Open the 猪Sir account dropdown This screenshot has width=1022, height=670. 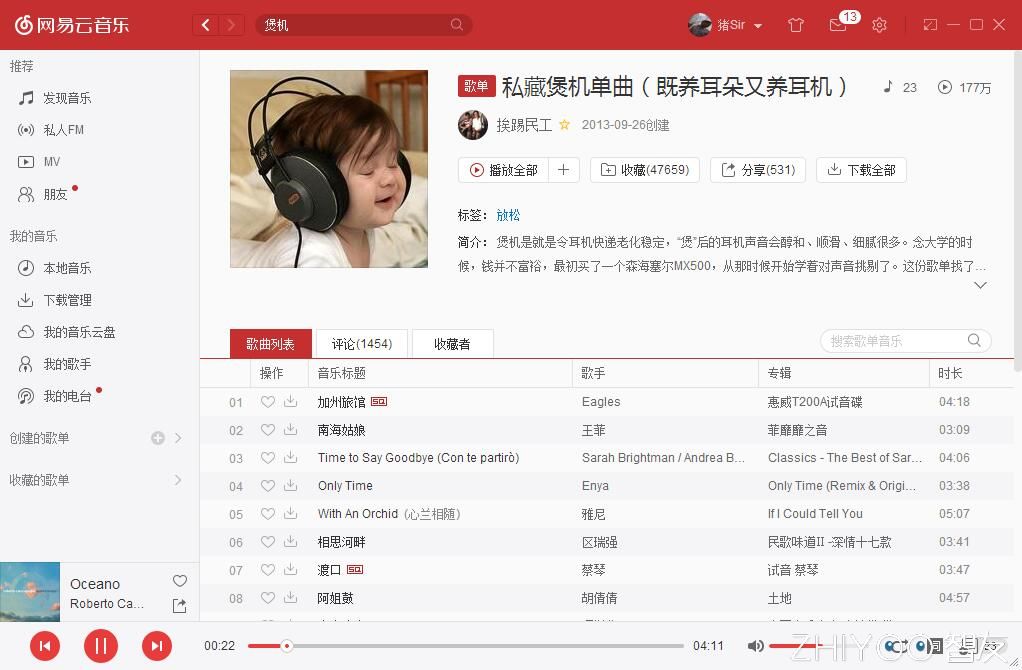point(731,25)
